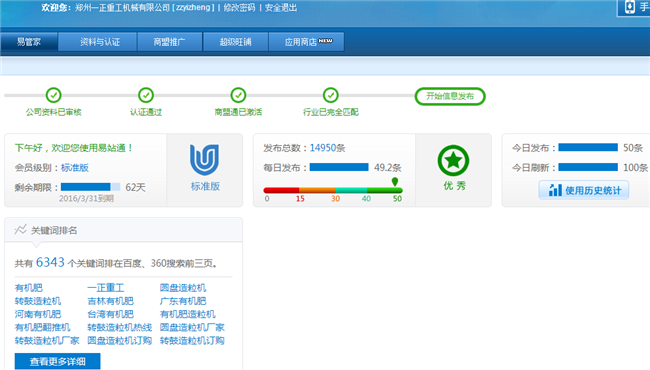Click the 公司资料已审核 checkmark icon

(53, 95)
